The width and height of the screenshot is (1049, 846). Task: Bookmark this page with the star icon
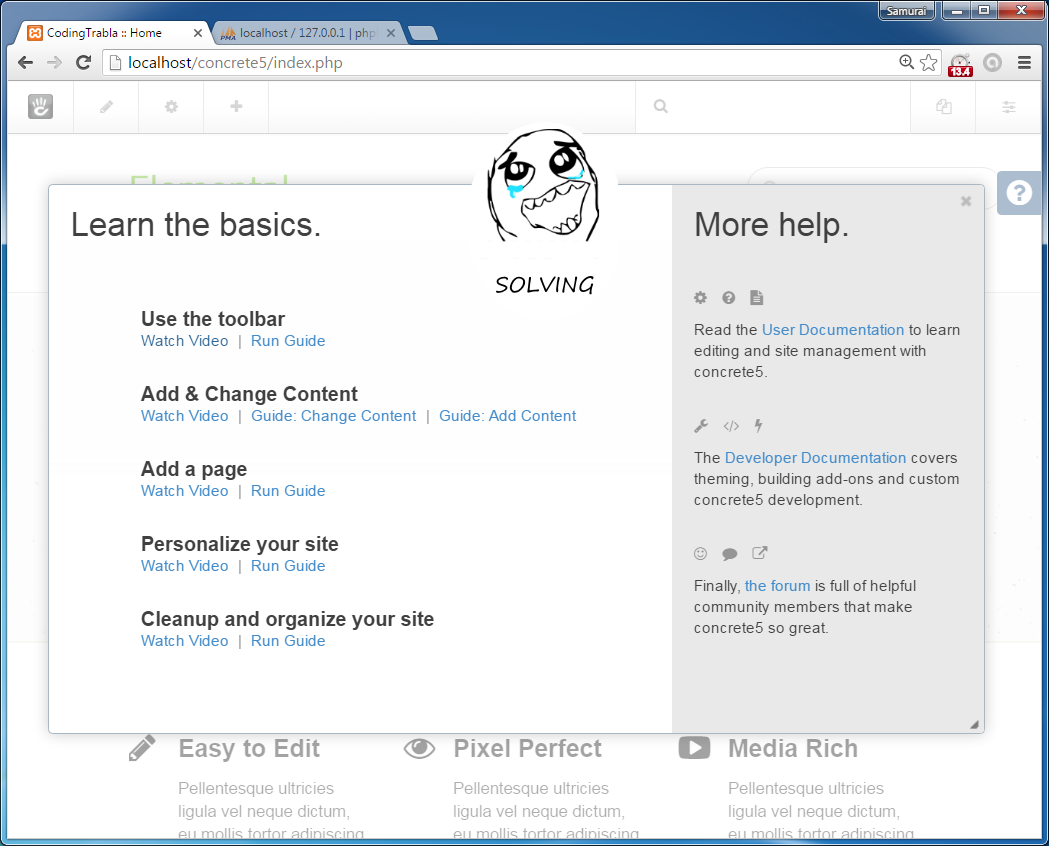click(929, 63)
